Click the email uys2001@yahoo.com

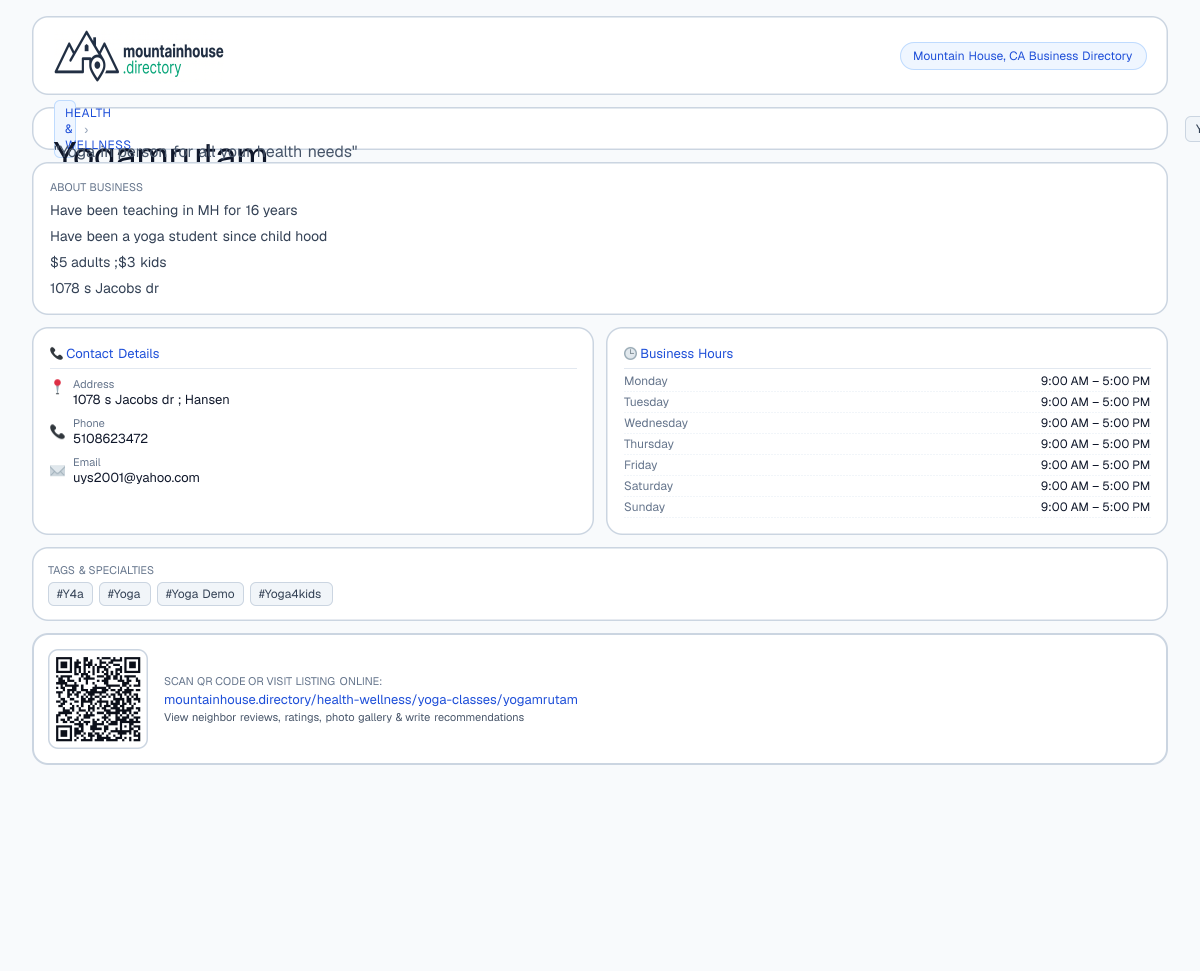(136, 478)
